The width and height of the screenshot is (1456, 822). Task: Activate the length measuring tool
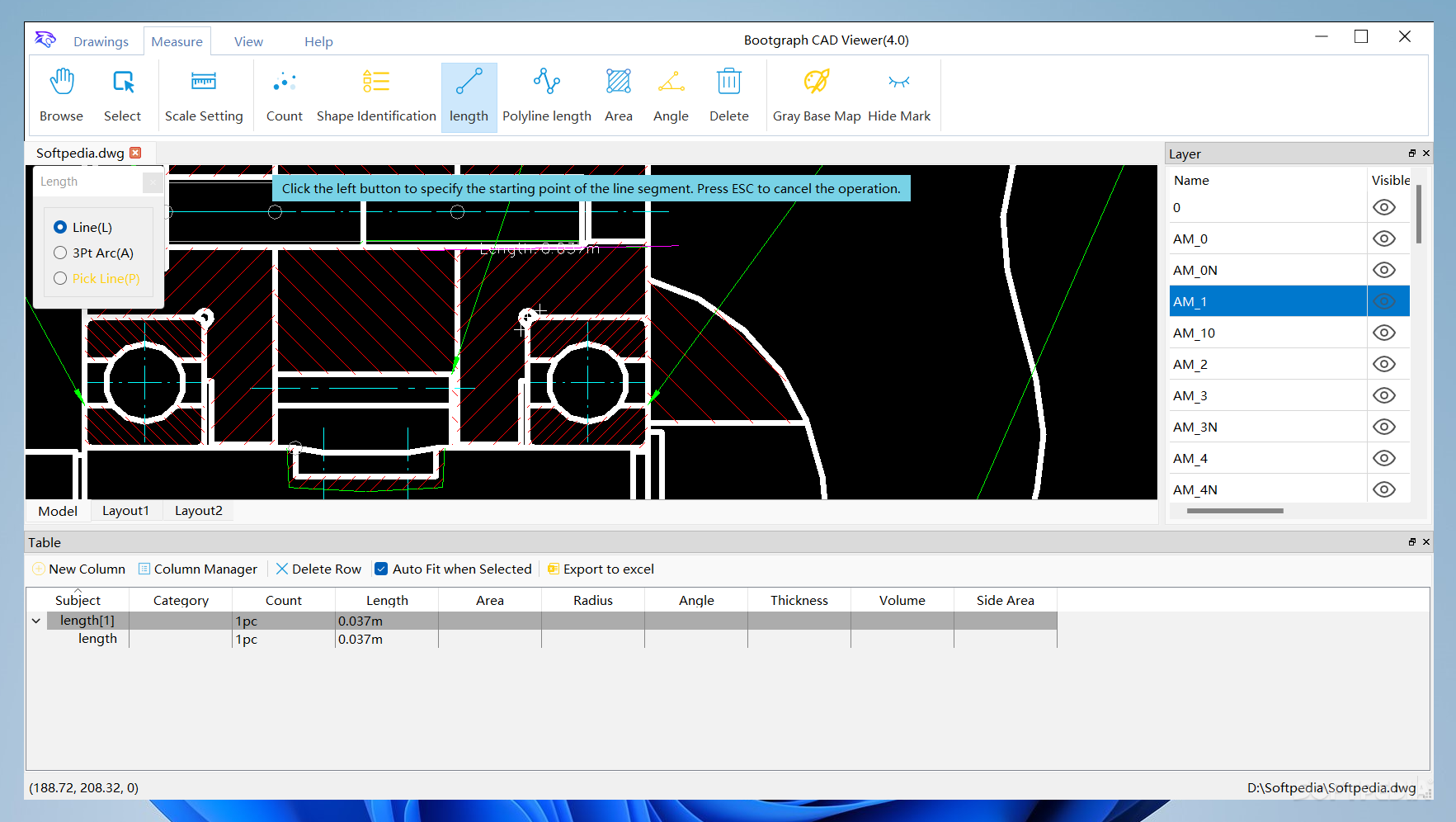click(469, 96)
